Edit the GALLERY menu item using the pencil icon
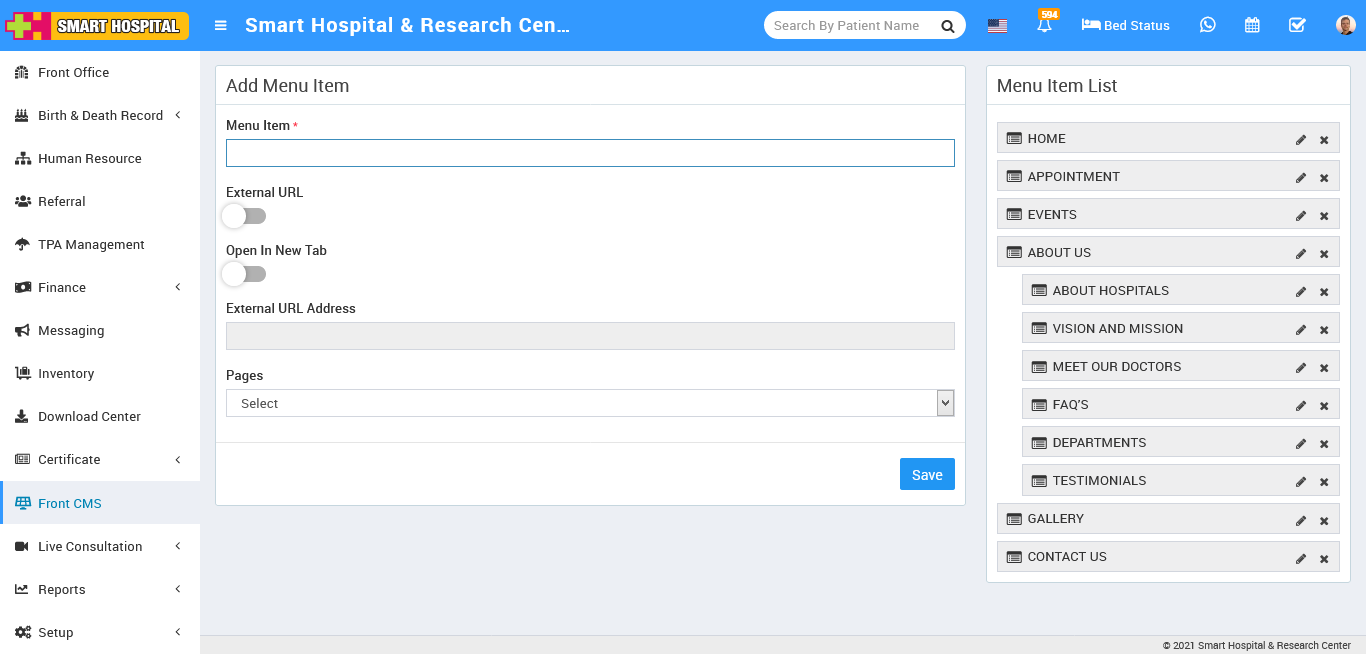1366x654 pixels. [1300, 519]
